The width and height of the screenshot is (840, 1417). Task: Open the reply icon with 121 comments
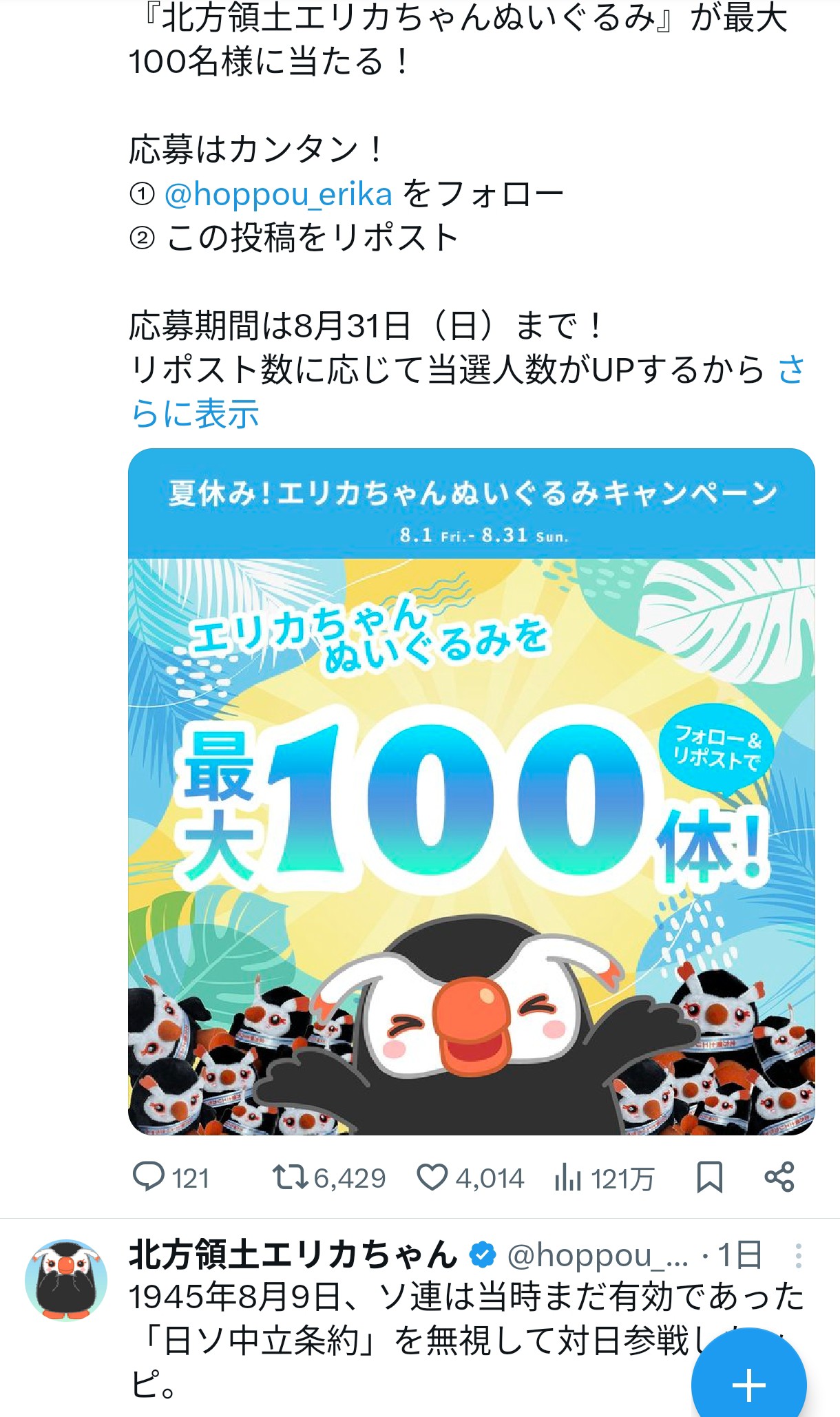tap(148, 1177)
